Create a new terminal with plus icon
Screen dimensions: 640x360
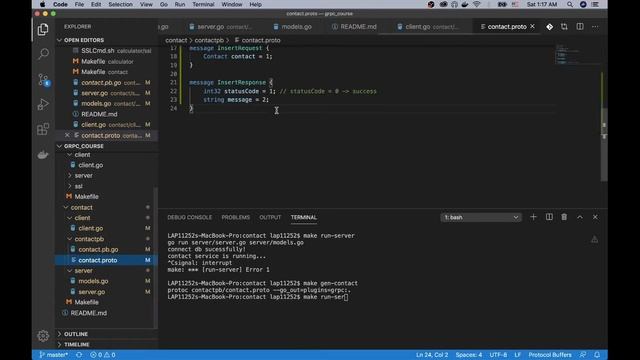coord(533,217)
